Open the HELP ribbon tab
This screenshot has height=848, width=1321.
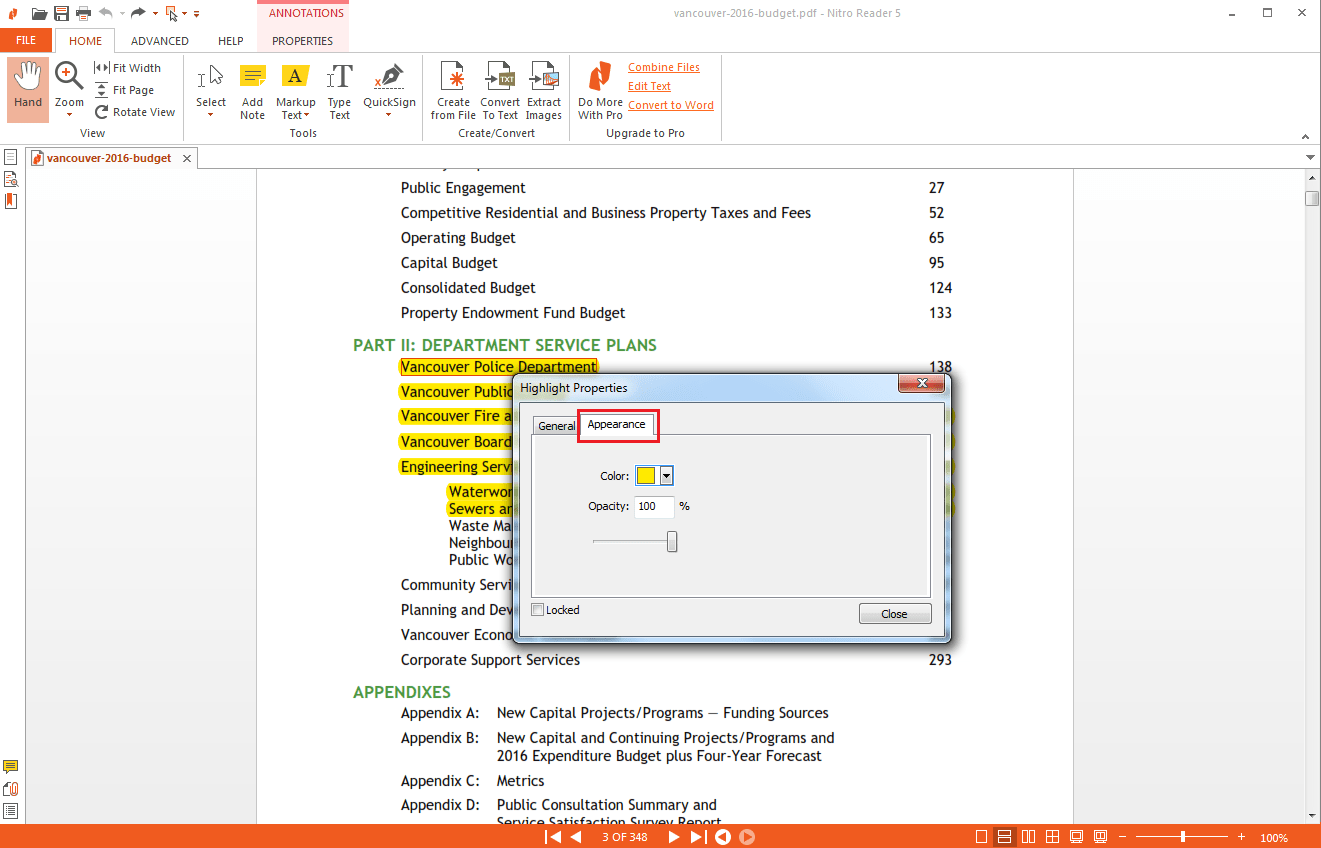[231, 41]
